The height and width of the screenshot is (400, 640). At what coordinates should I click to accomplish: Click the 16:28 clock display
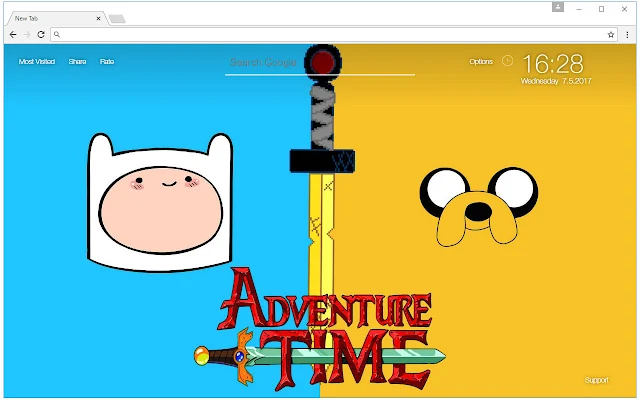pos(553,64)
